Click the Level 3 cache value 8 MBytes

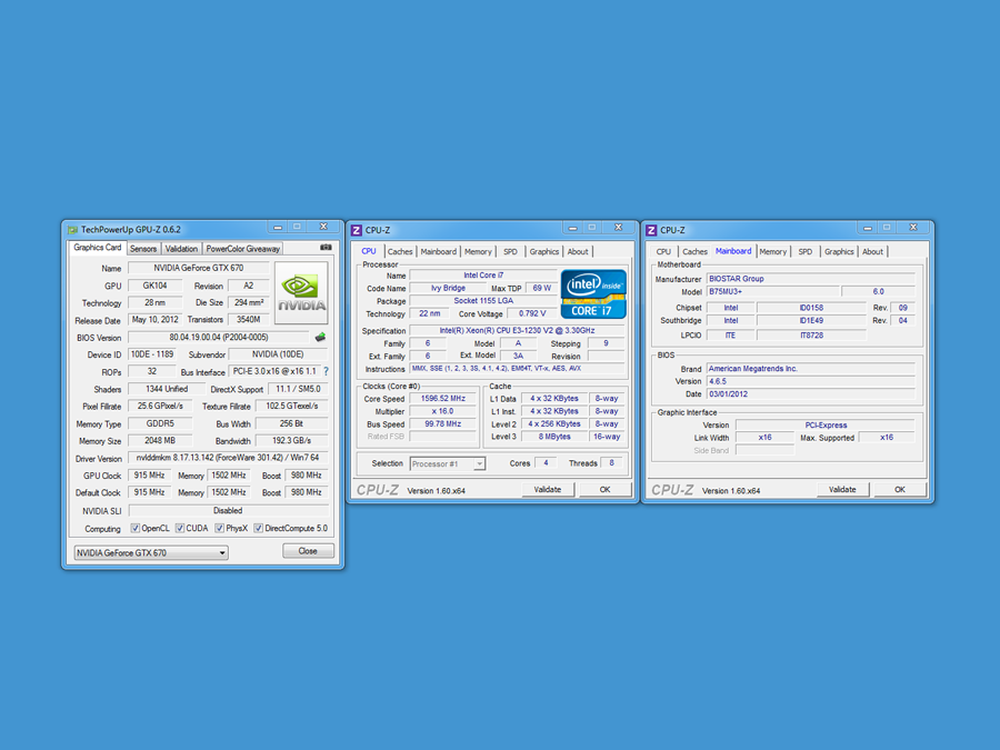[554, 437]
